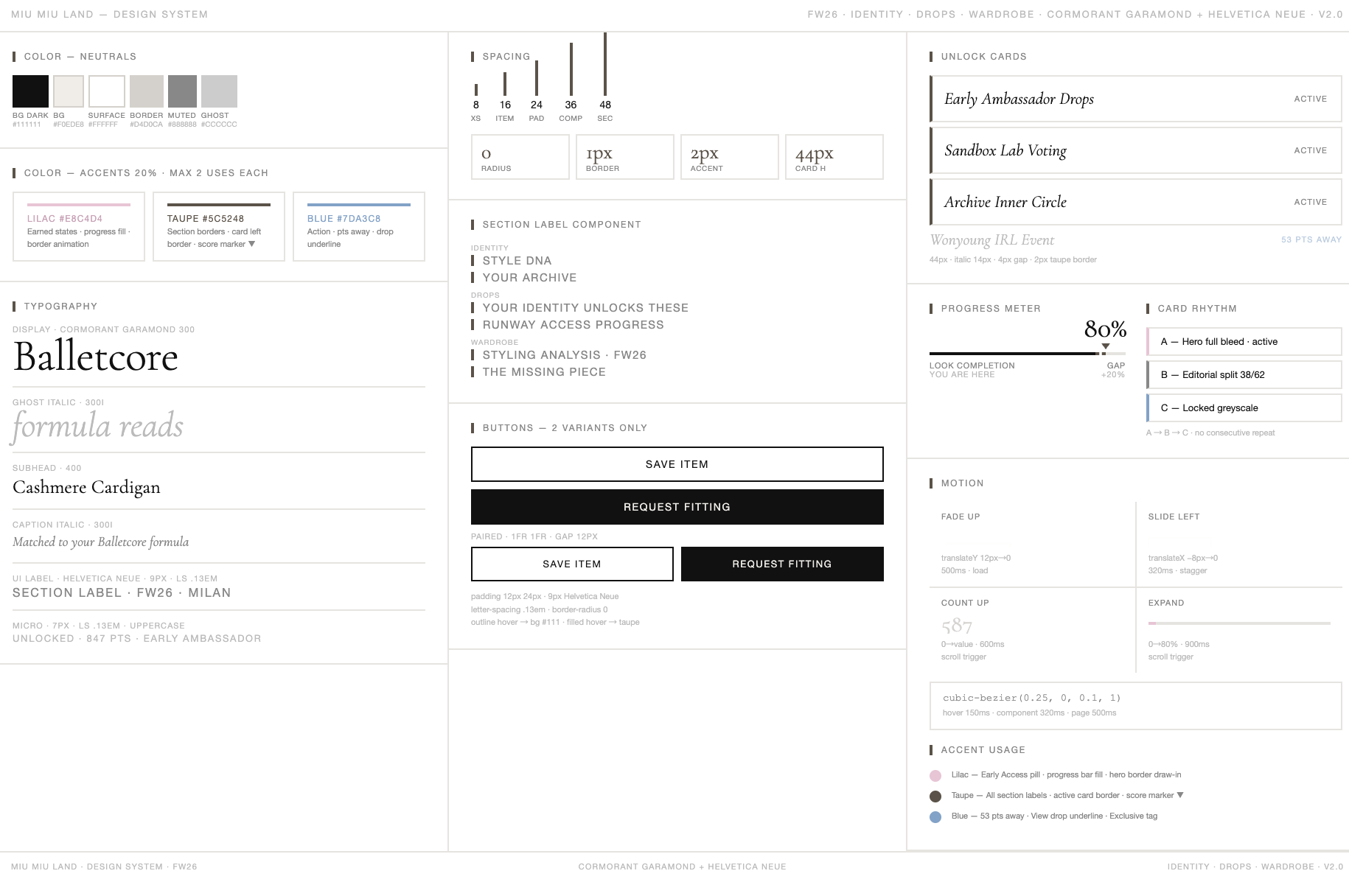Click the BG DARK #111111 swatch
This screenshot has height=896, width=1349.
[x=30, y=91]
